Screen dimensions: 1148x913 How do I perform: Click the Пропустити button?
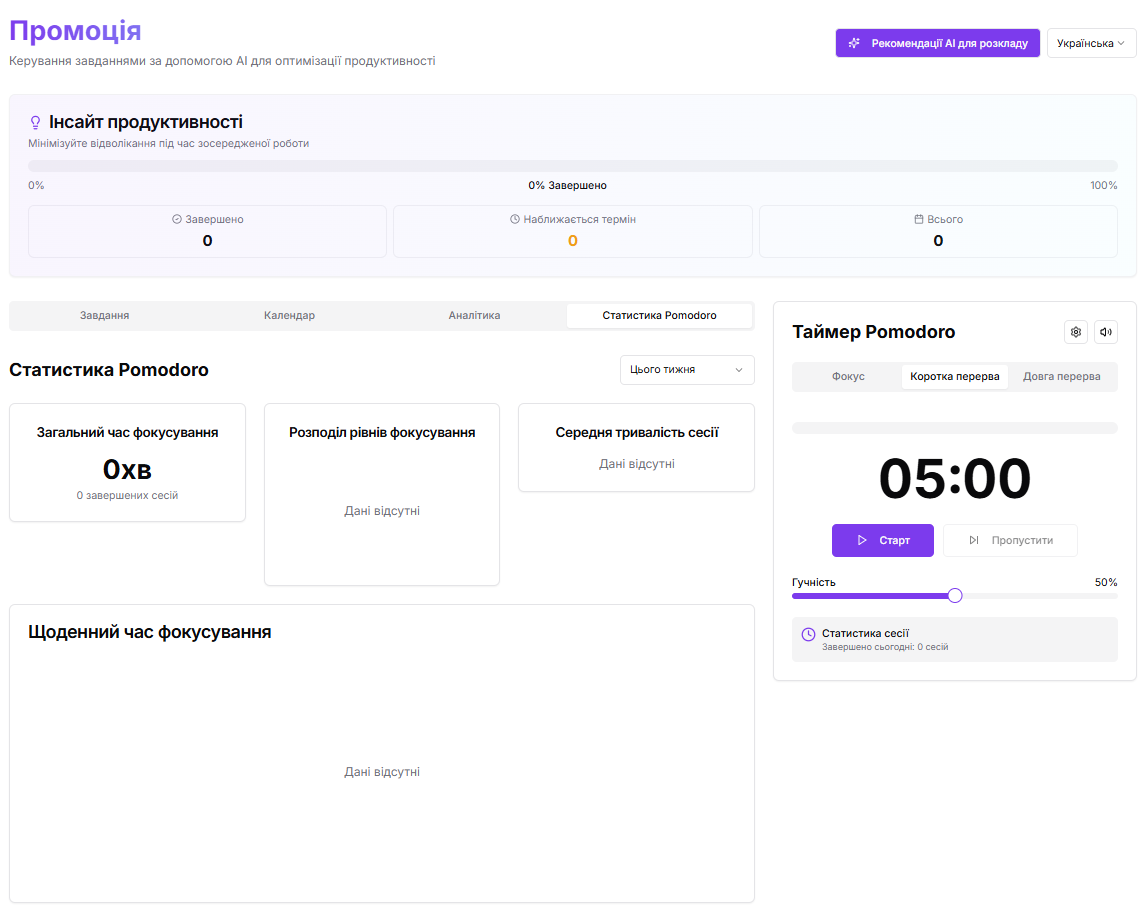pyautogui.click(x=1010, y=540)
